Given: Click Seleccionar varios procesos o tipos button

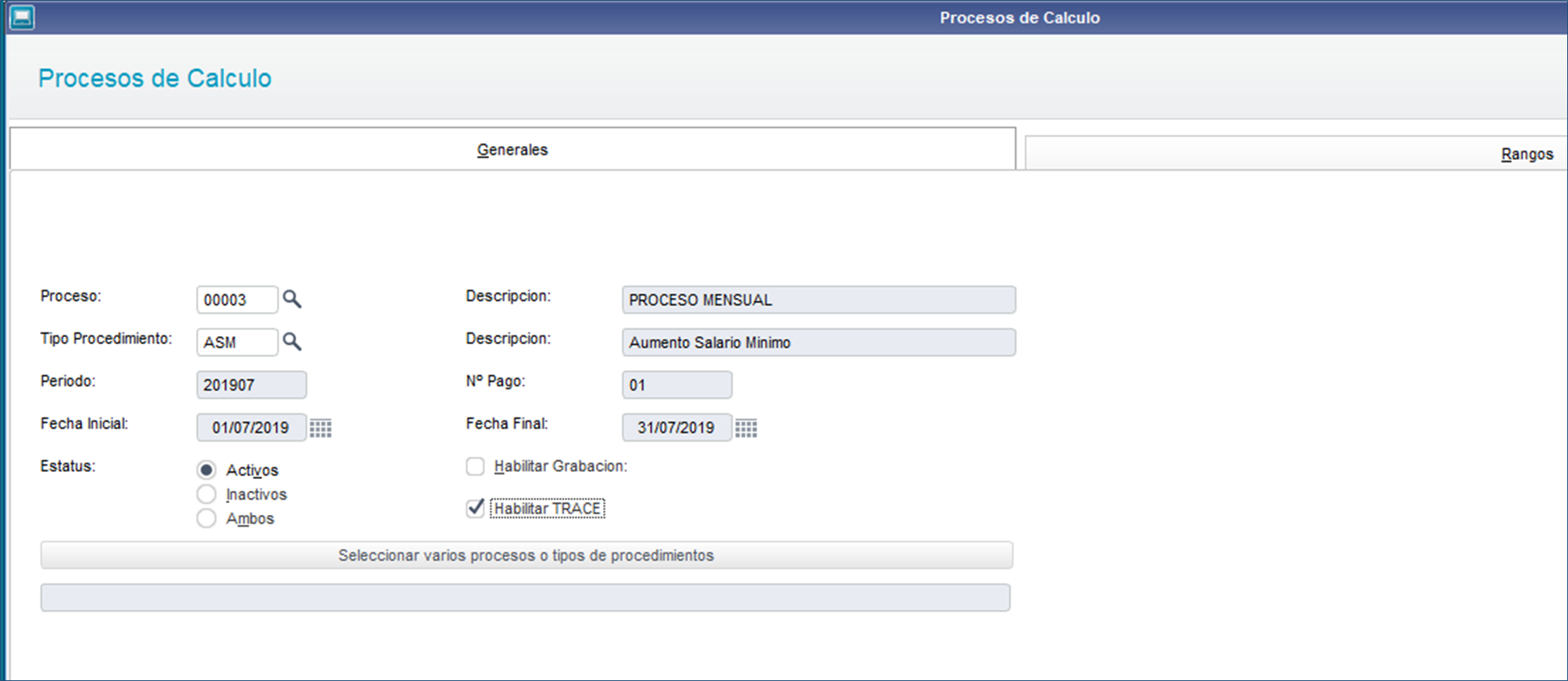Looking at the screenshot, I should (x=527, y=555).
